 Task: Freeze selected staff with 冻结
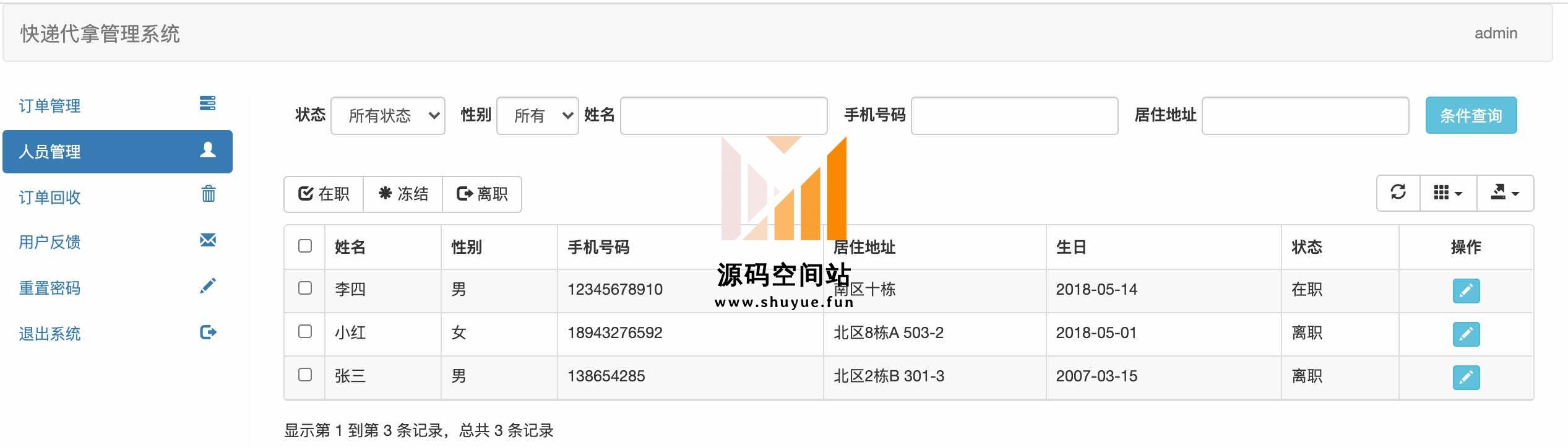point(403,194)
